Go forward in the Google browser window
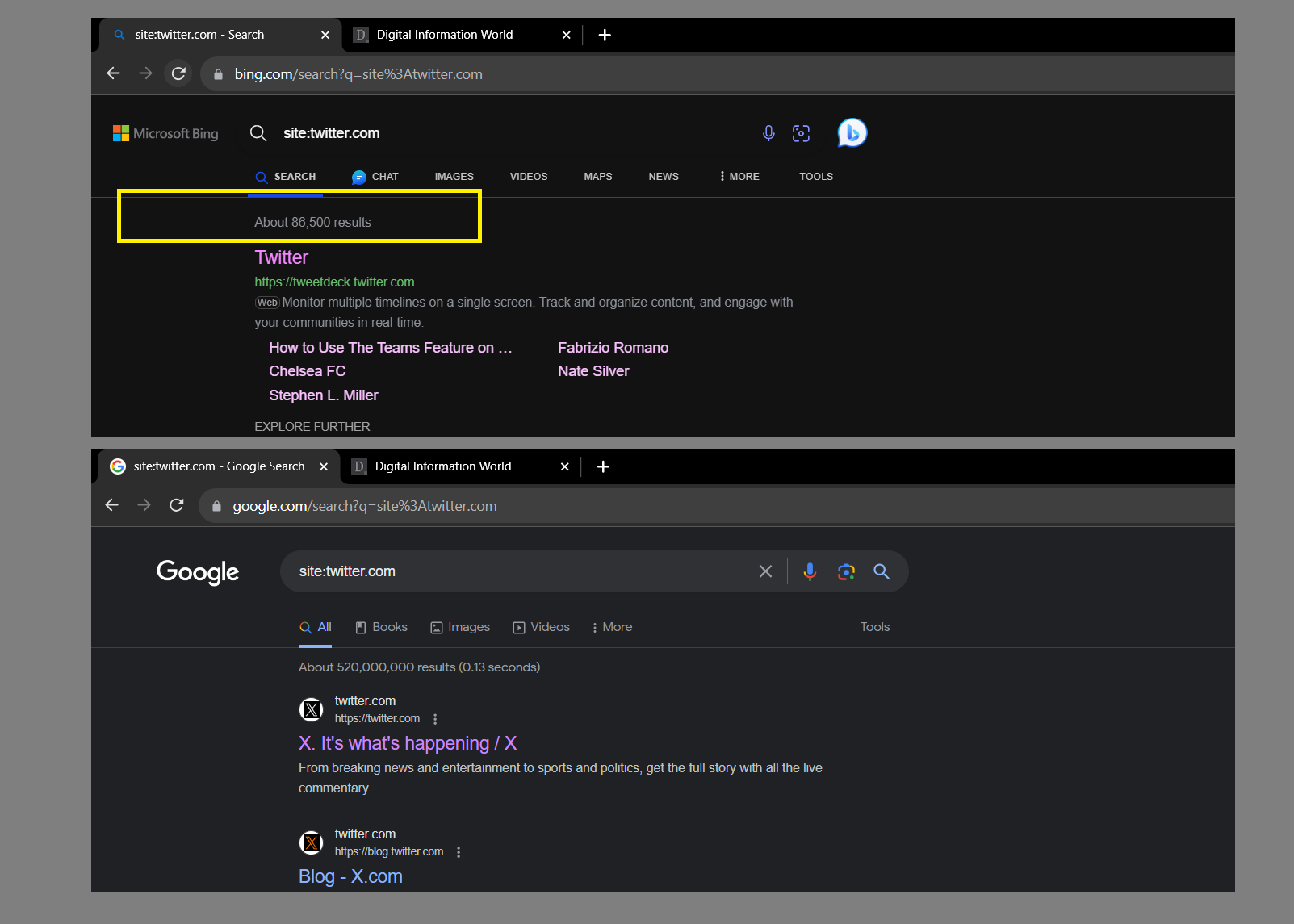 pyautogui.click(x=144, y=505)
